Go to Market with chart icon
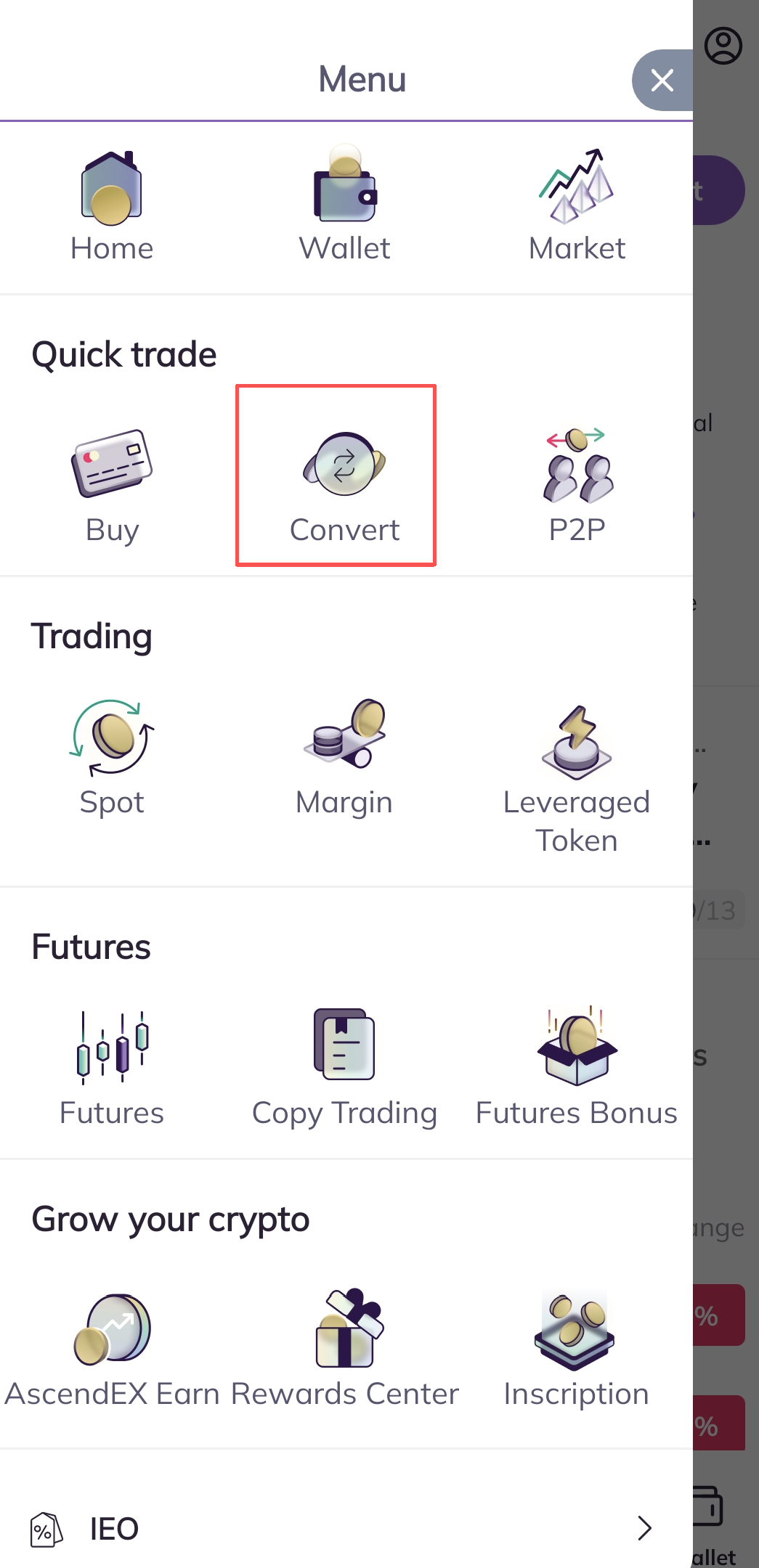 [577, 187]
